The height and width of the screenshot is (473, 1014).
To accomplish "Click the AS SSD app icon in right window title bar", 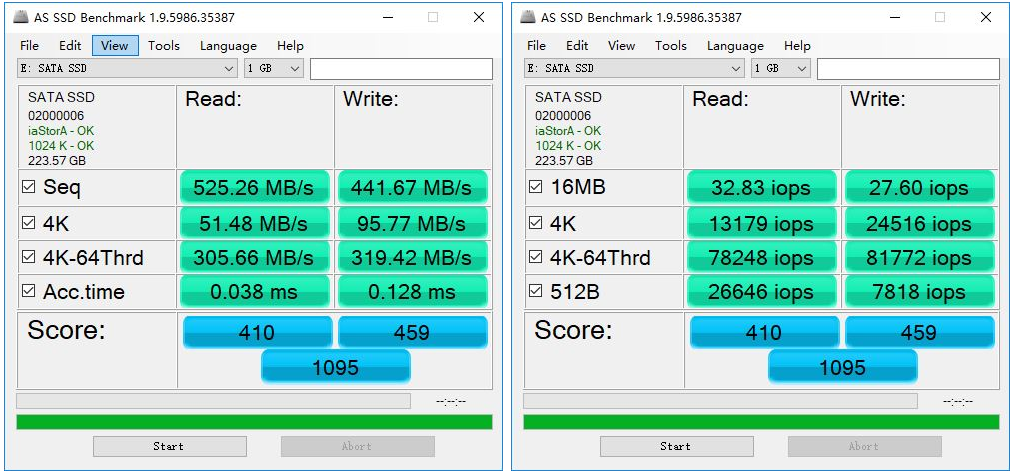I will coord(528,17).
